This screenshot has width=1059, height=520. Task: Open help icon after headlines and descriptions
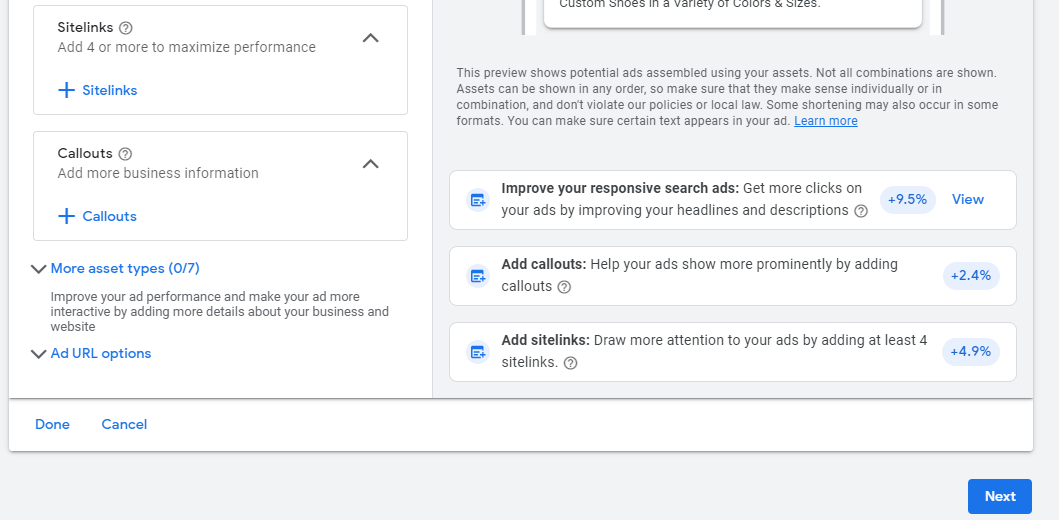pyautogui.click(x=860, y=211)
